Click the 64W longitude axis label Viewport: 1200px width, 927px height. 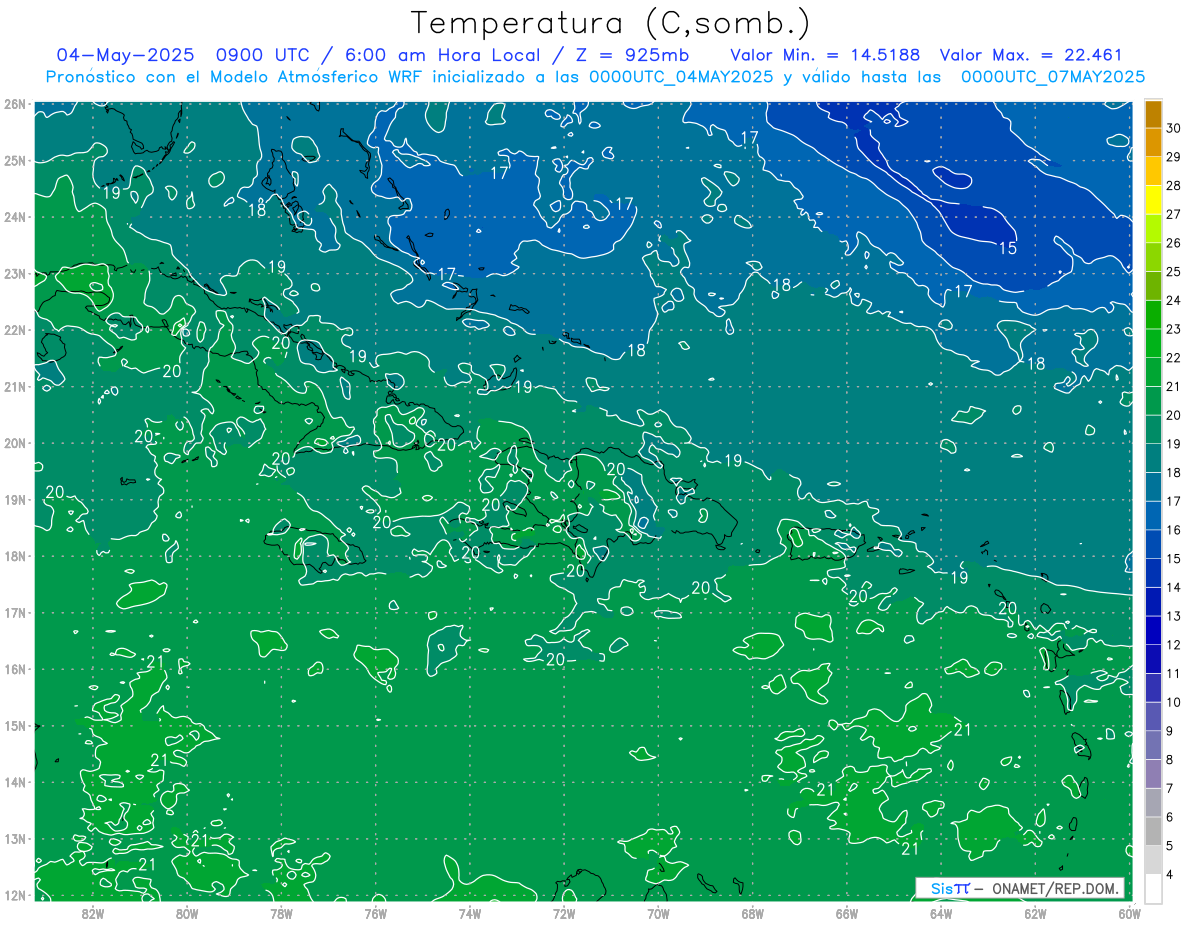point(941,914)
